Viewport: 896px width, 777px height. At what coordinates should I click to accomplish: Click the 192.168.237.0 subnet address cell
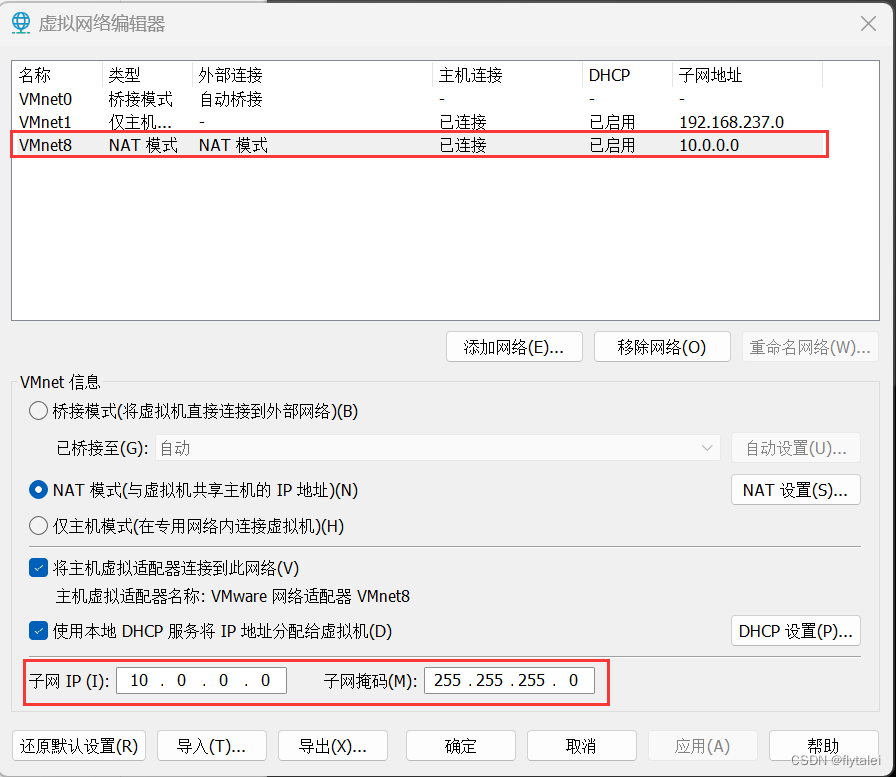[731, 122]
